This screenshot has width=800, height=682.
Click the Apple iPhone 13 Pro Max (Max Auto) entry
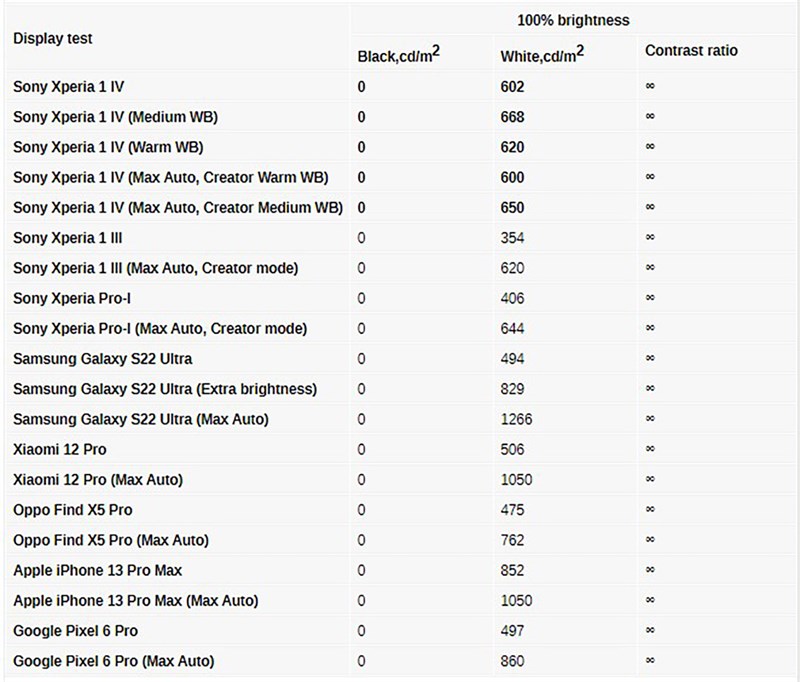(x=136, y=600)
